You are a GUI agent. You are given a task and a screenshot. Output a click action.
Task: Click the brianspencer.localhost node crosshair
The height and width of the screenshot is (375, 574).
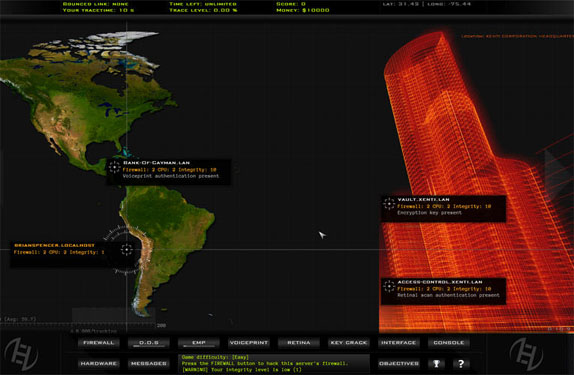(127, 250)
